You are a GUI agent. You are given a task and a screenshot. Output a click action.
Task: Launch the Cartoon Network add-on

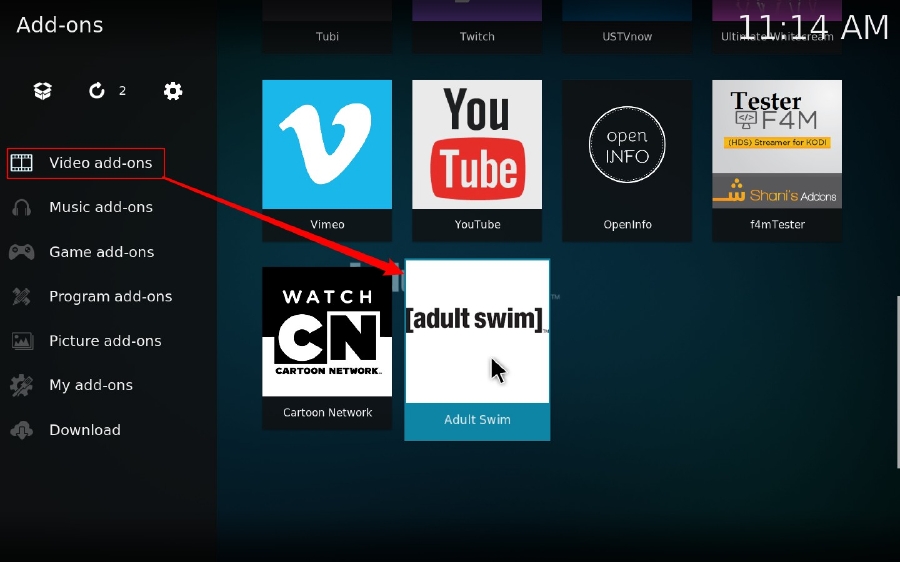coord(327,348)
